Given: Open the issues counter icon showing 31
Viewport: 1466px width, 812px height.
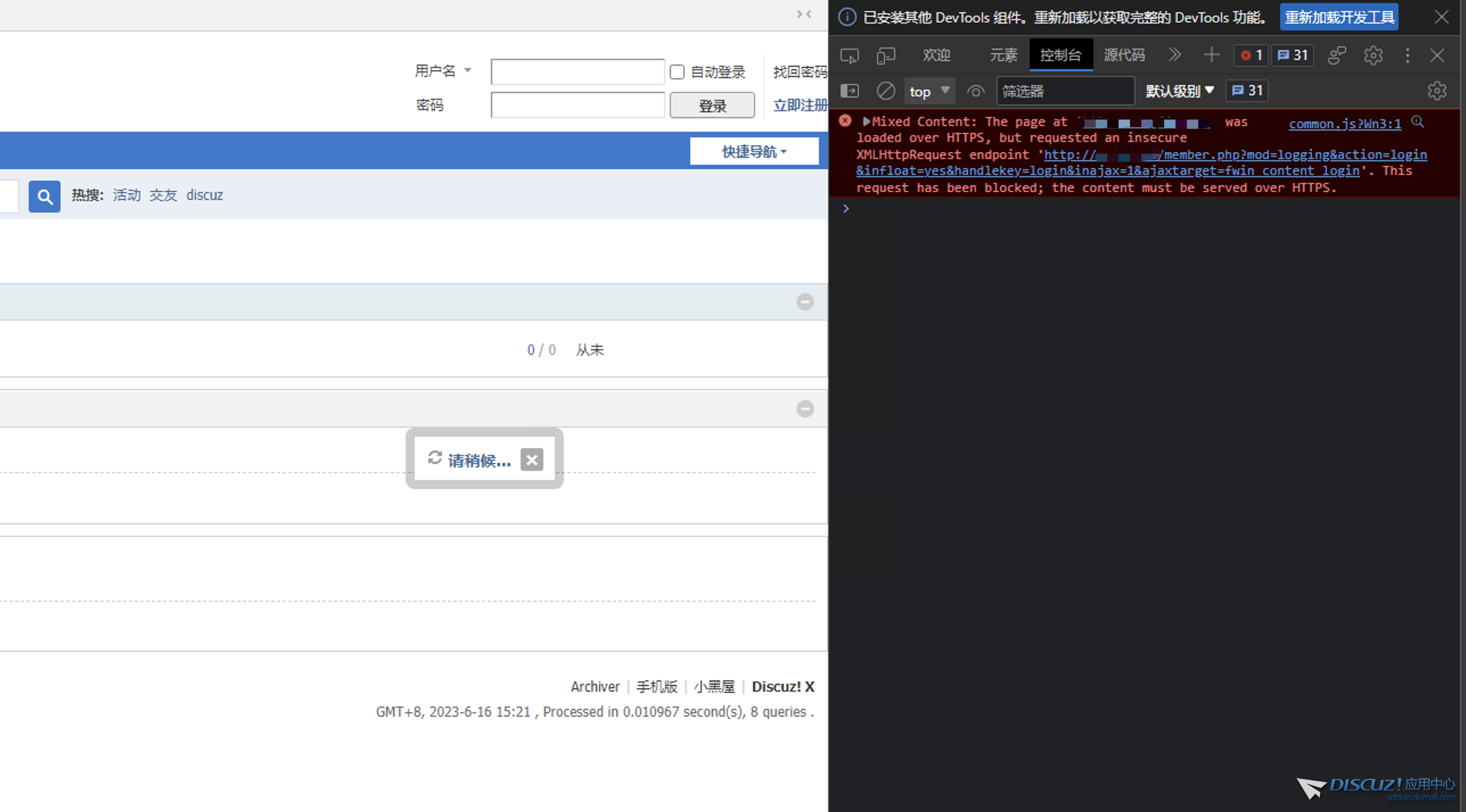Looking at the screenshot, I should coord(1292,55).
